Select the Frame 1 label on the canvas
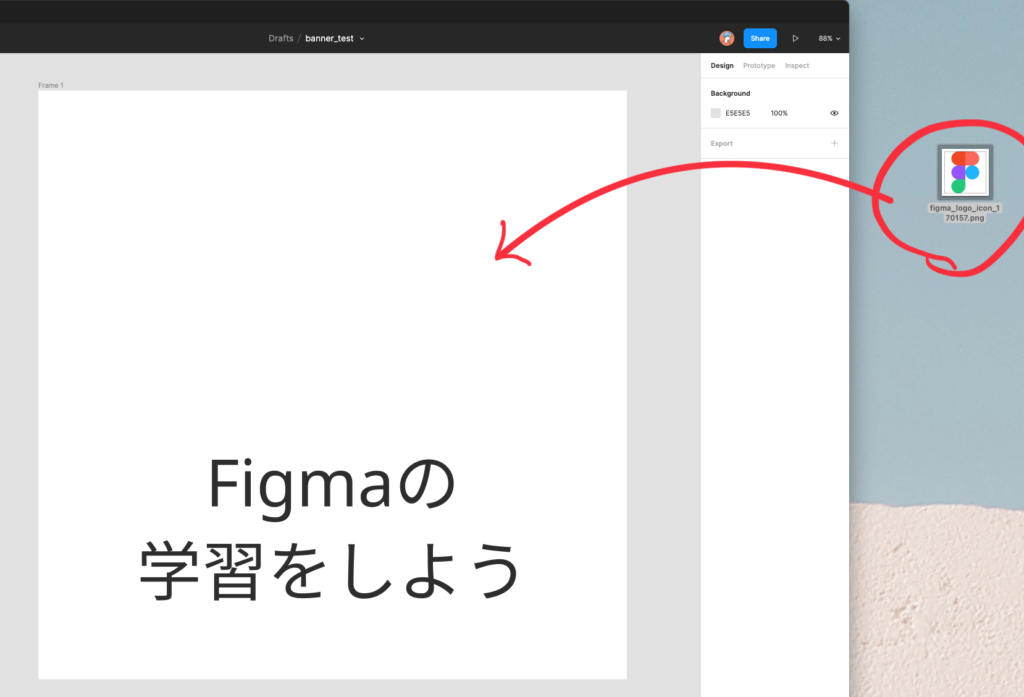The image size is (1024, 697). [51, 85]
